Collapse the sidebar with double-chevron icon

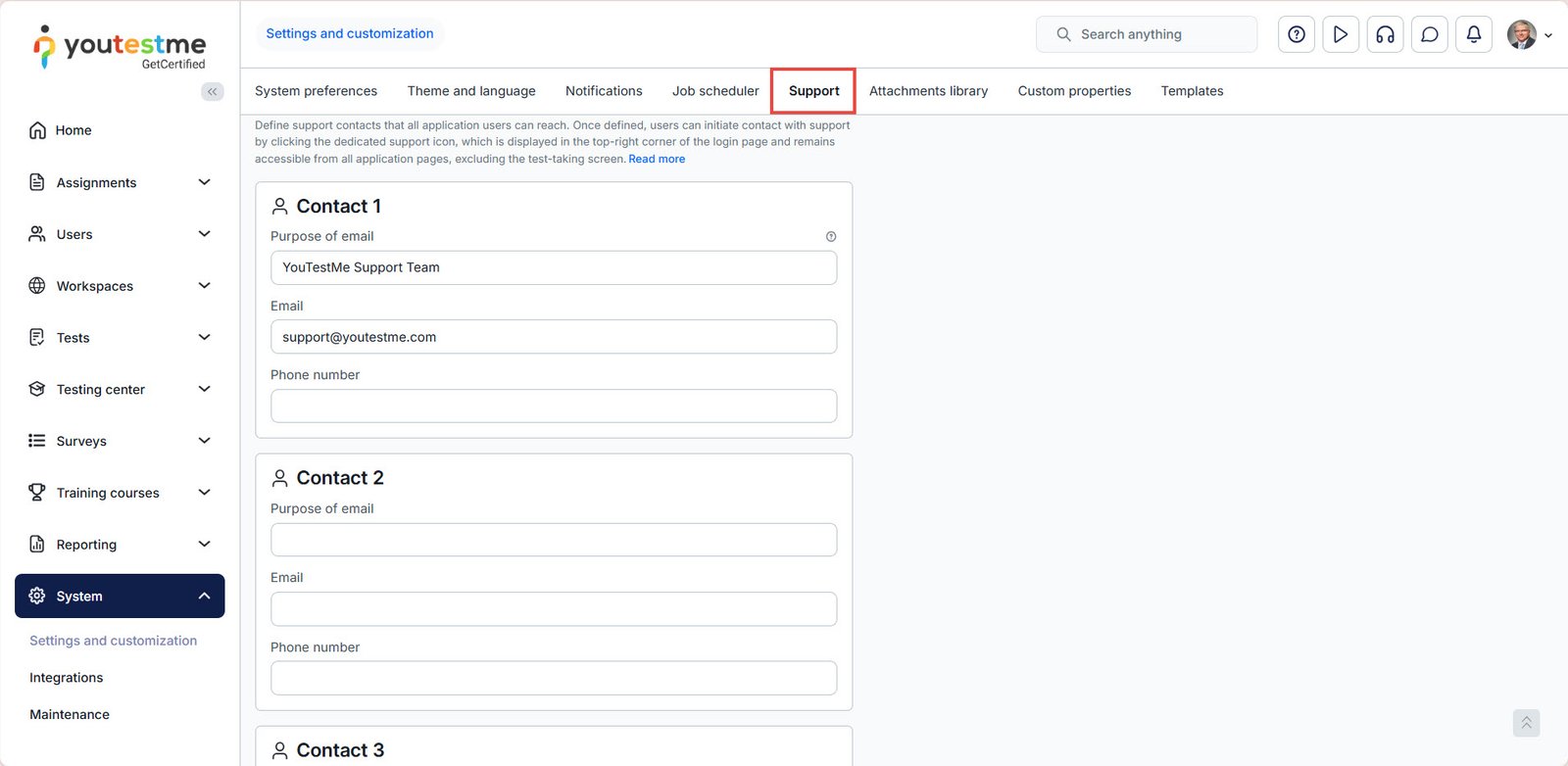(212, 92)
